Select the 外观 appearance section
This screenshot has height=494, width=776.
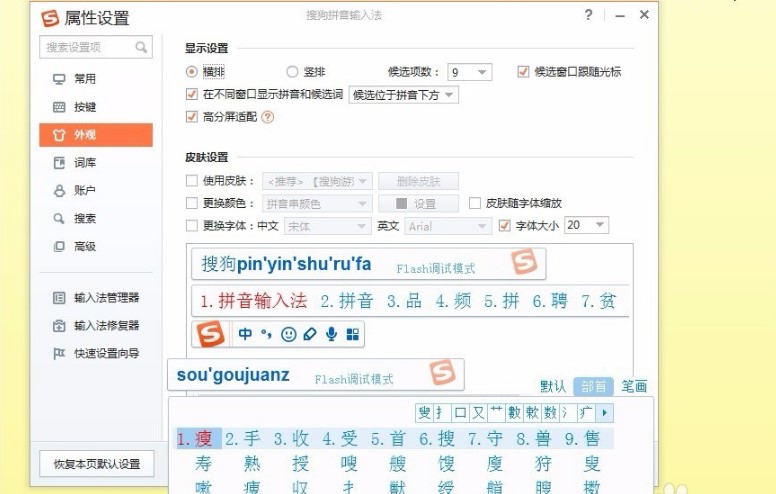96,135
